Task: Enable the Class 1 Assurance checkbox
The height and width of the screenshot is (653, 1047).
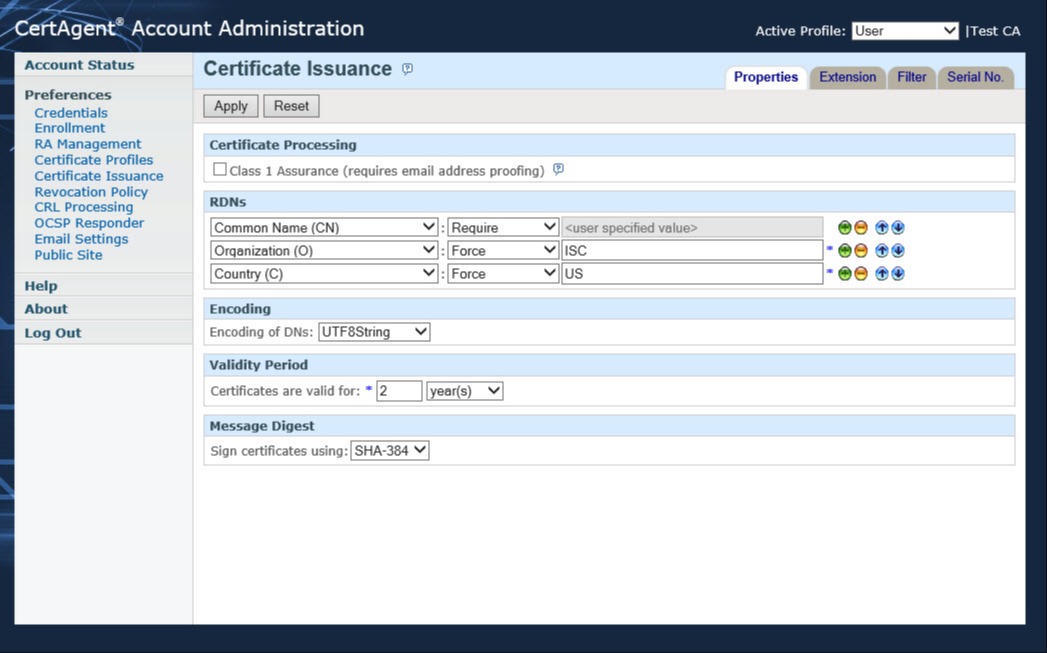Action: click(x=220, y=170)
